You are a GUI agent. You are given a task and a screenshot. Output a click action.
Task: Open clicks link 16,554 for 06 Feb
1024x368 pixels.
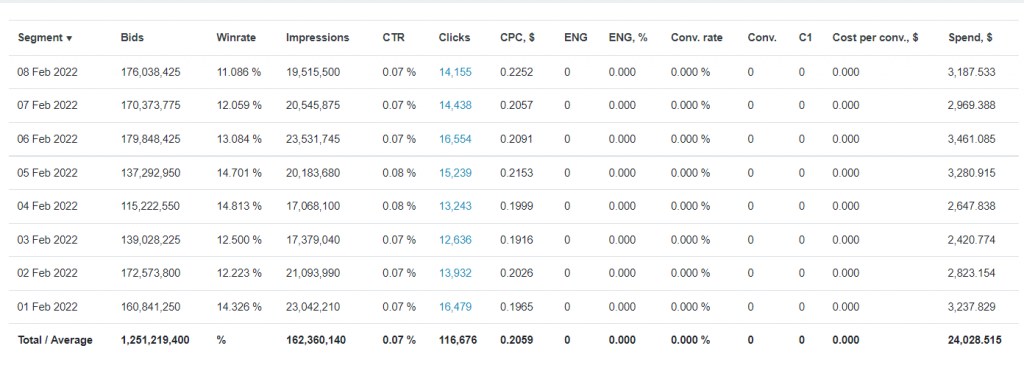[455, 139]
